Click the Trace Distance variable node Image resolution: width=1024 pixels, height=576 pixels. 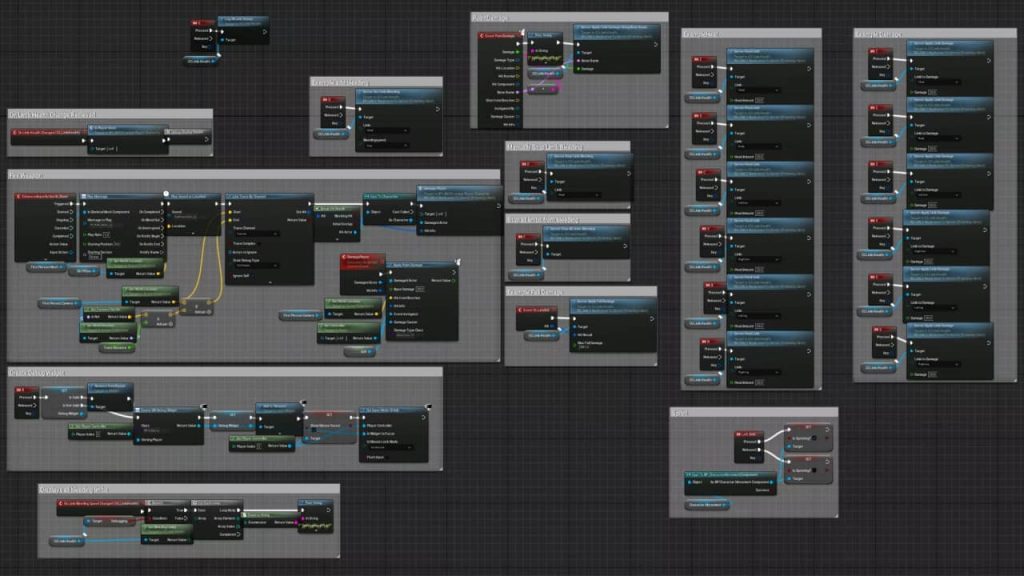117,347
